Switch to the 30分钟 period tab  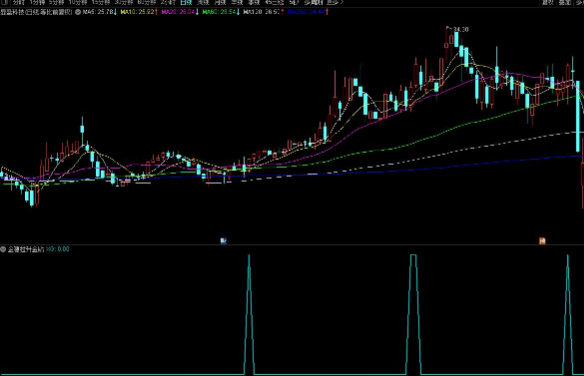[x=124, y=2]
